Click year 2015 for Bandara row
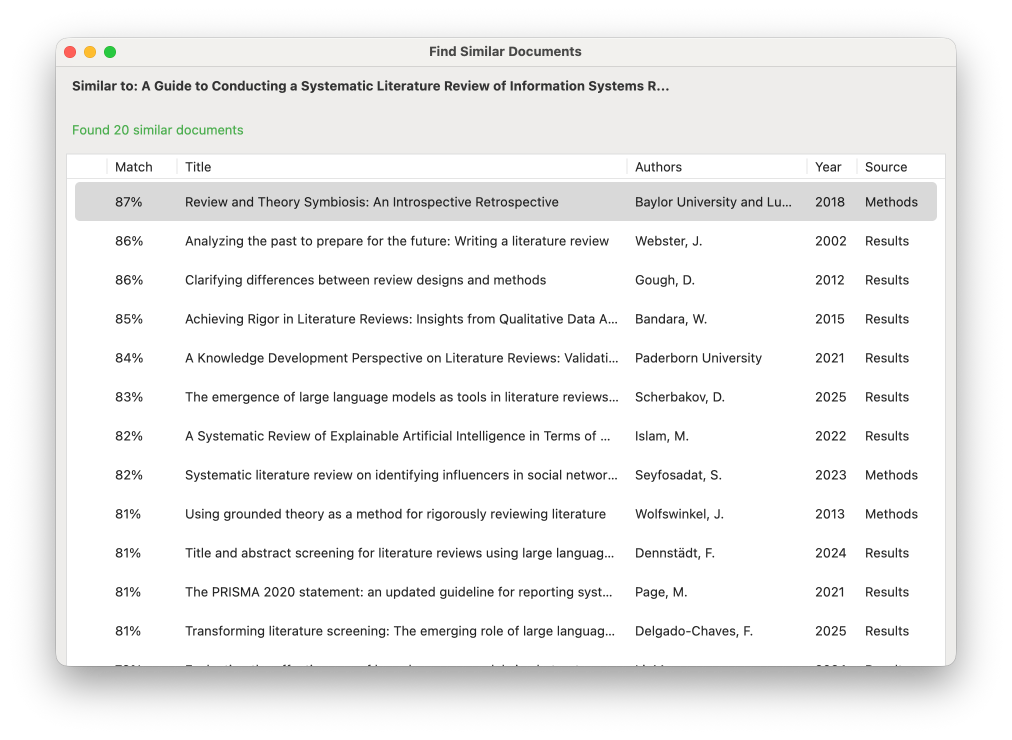 830,319
